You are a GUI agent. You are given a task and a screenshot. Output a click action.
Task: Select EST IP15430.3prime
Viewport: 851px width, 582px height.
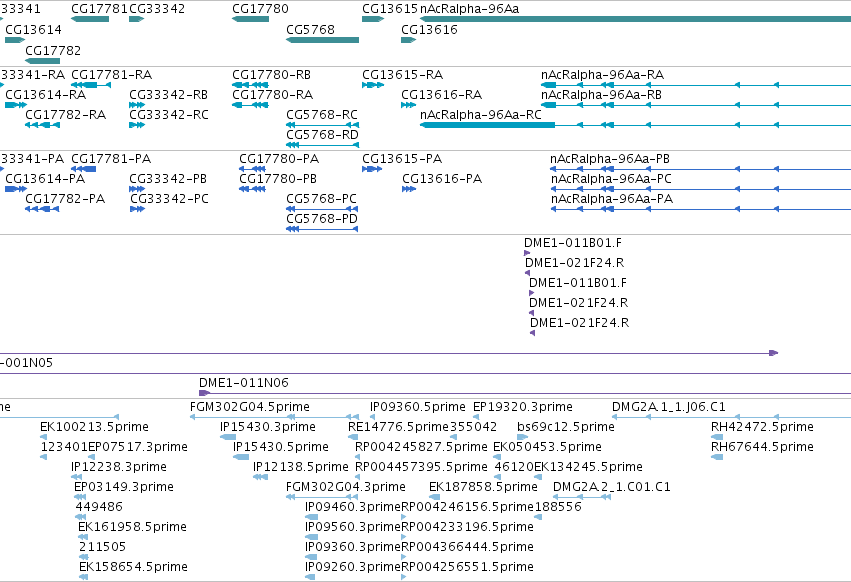pos(268,427)
